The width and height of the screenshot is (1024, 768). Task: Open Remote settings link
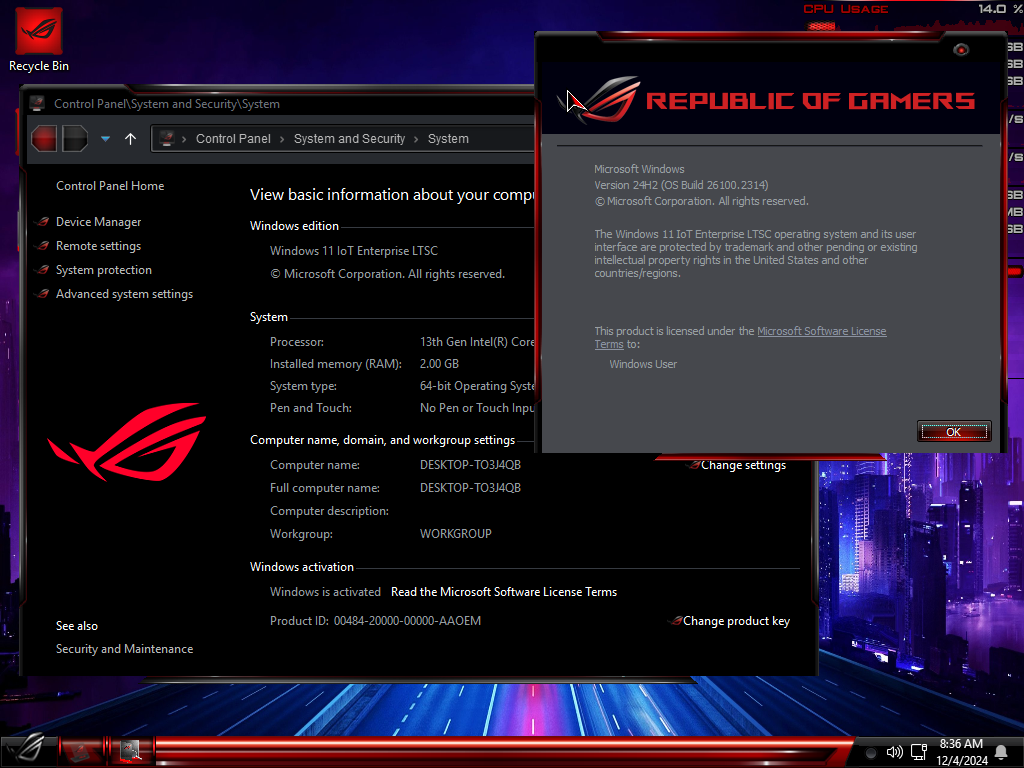99,246
